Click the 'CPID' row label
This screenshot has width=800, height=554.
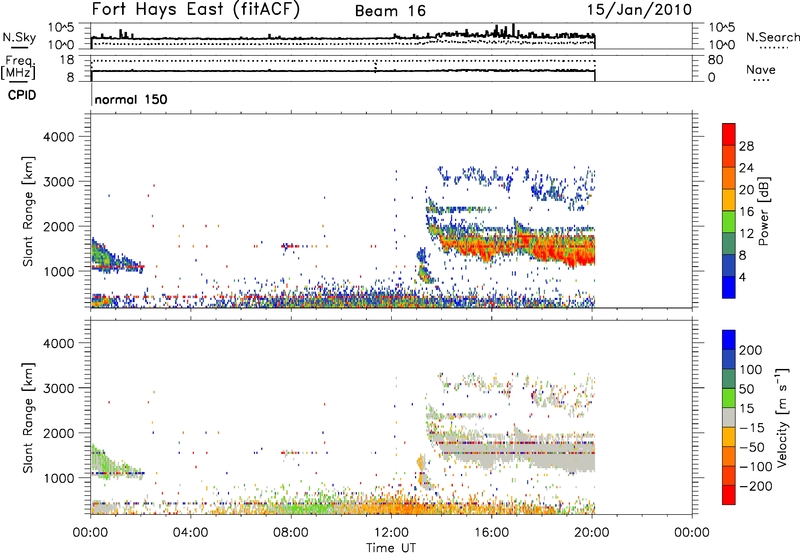22,95
